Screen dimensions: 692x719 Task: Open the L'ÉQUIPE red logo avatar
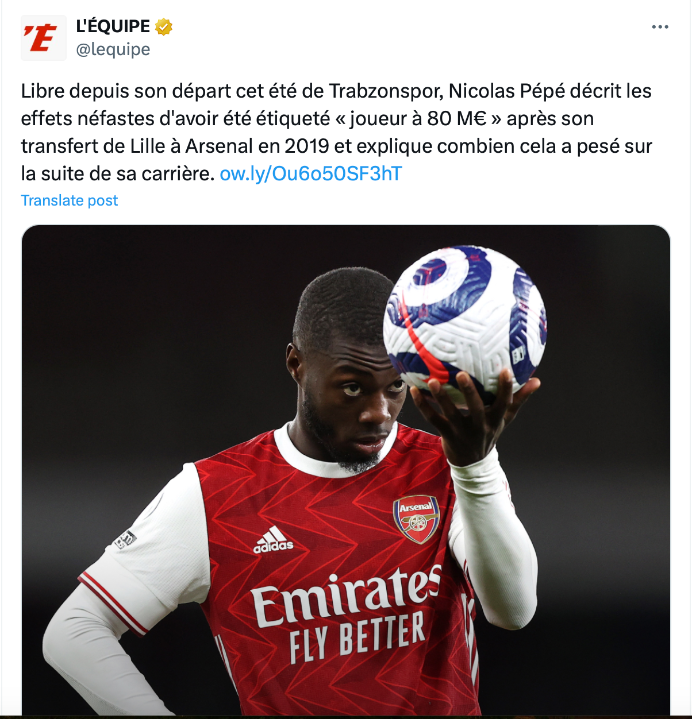[x=44, y=38]
